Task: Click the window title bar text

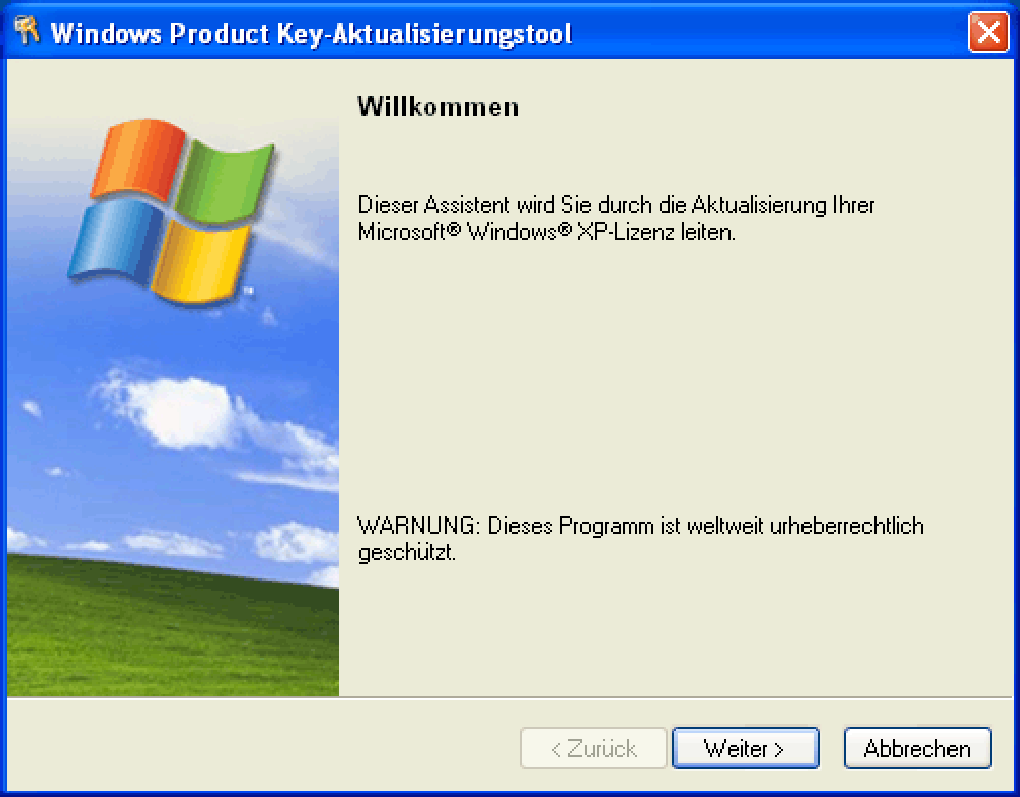Action: (x=312, y=34)
